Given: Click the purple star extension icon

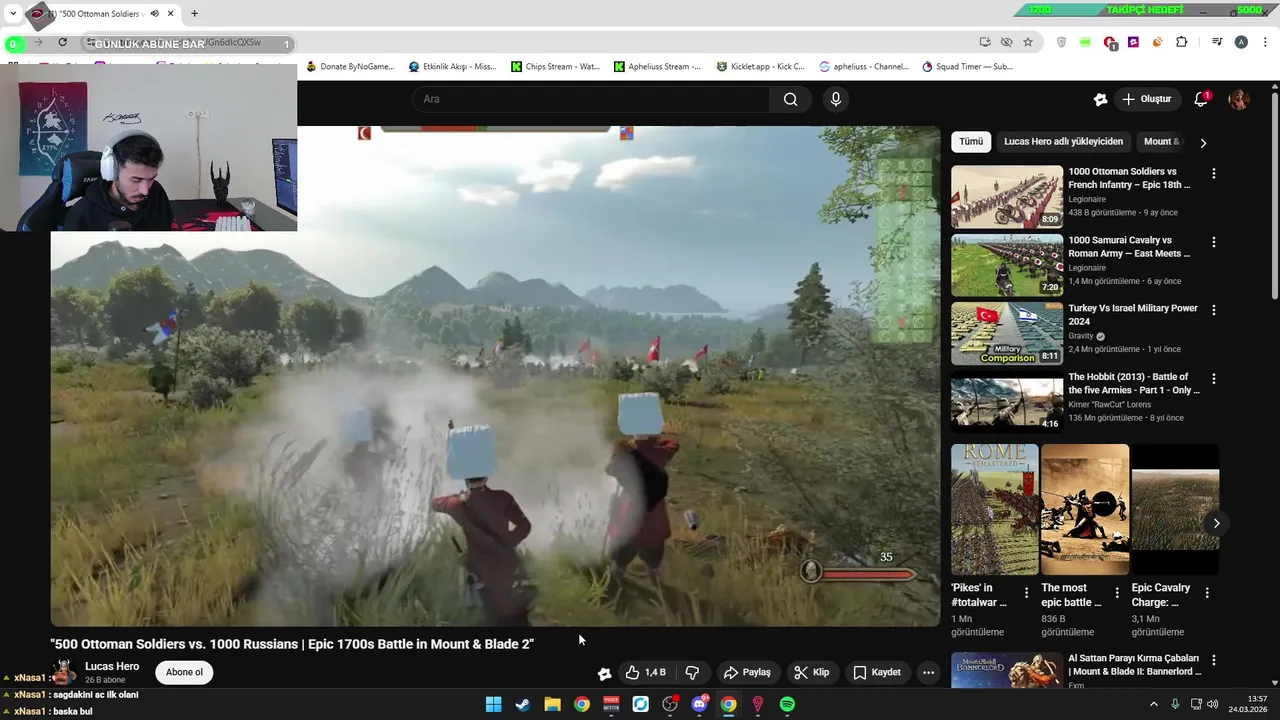Looking at the screenshot, I should tap(1133, 42).
